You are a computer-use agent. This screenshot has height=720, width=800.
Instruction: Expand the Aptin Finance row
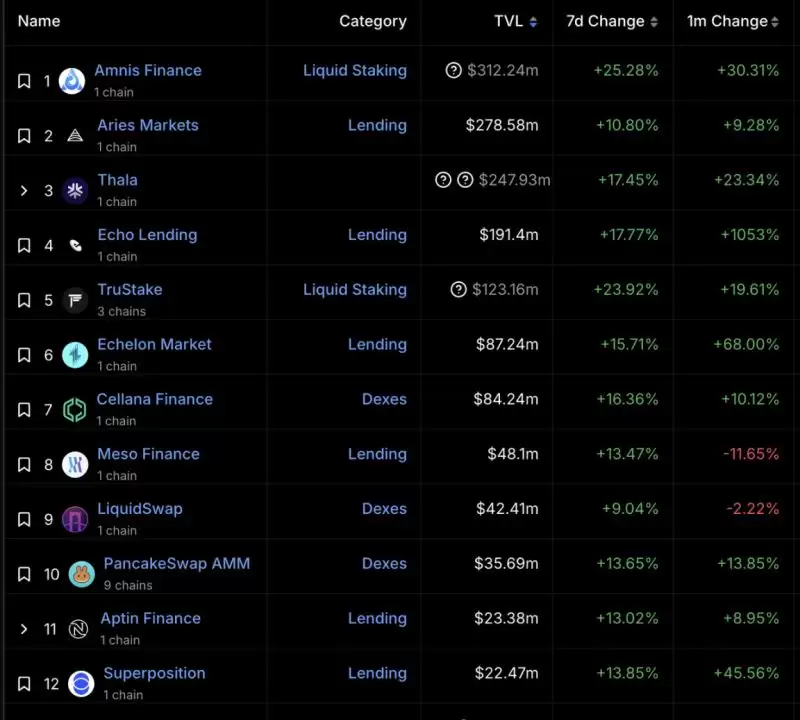25,629
